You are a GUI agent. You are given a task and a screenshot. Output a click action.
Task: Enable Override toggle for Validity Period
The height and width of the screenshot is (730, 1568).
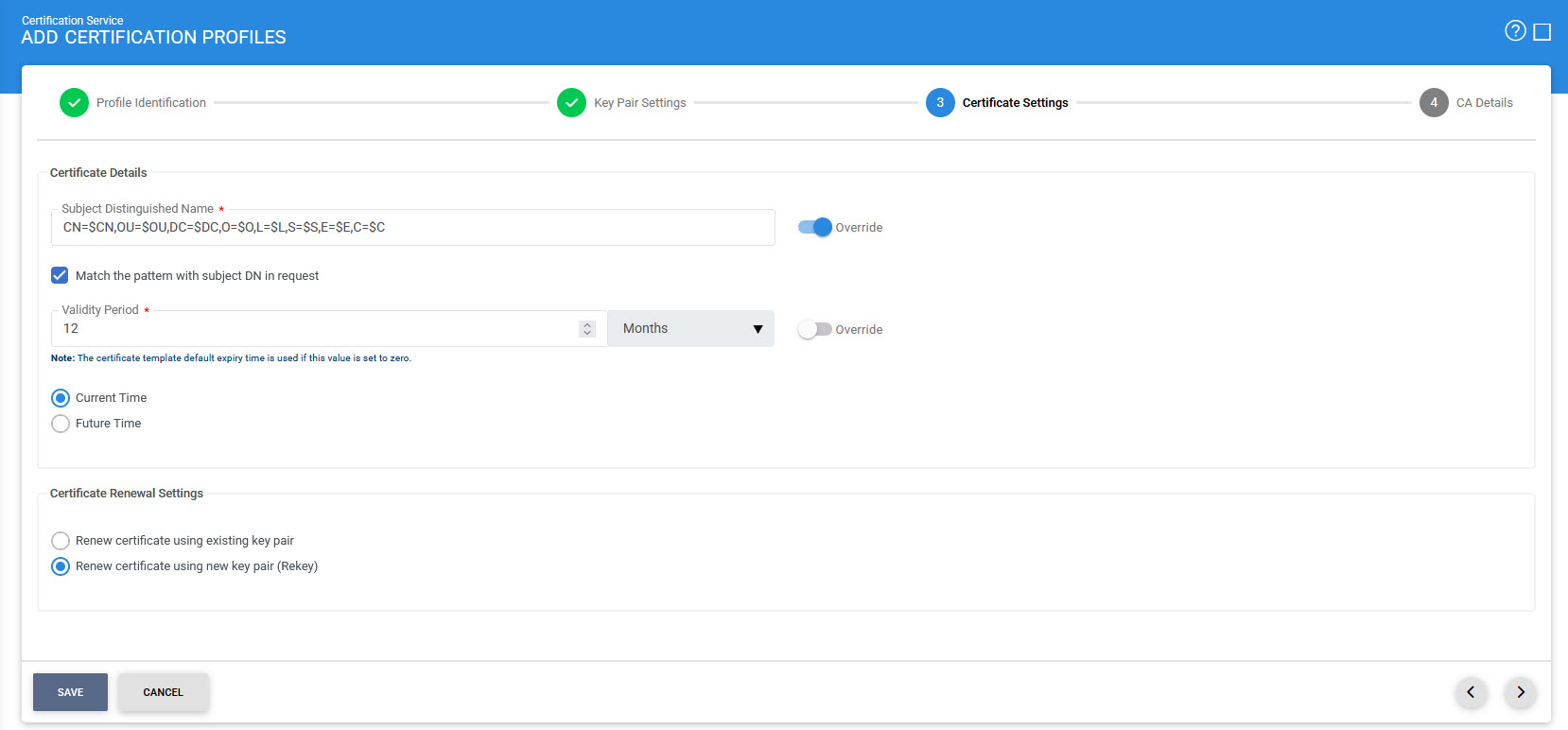(x=814, y=329)
